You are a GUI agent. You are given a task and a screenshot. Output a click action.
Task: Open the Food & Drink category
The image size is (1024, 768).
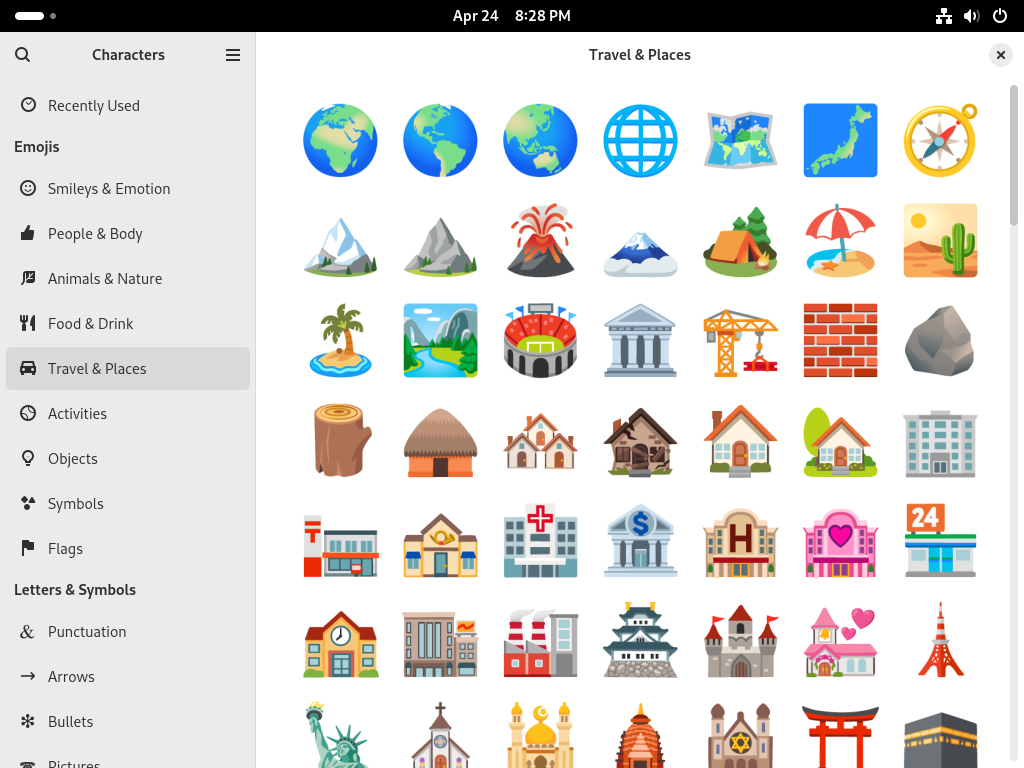click(128, 324)
